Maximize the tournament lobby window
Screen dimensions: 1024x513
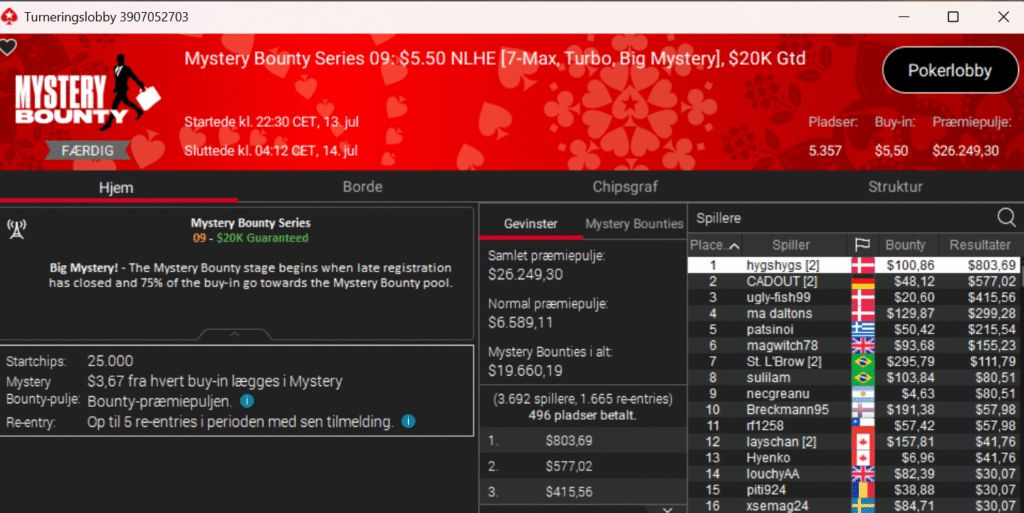tap(953, 16)
